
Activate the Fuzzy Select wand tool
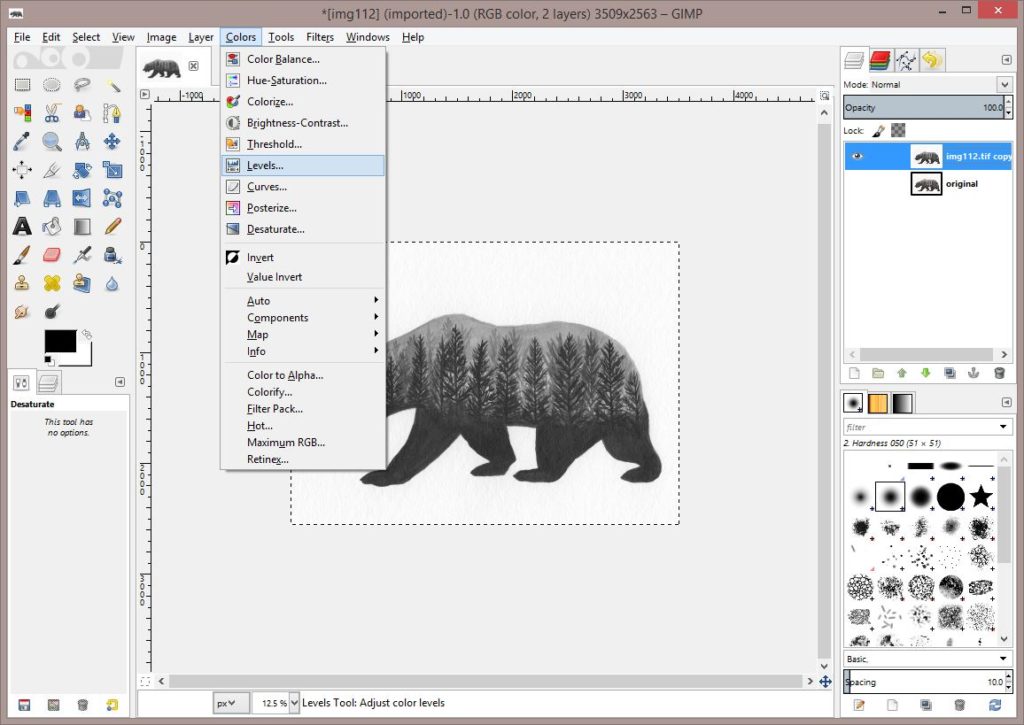112,85
